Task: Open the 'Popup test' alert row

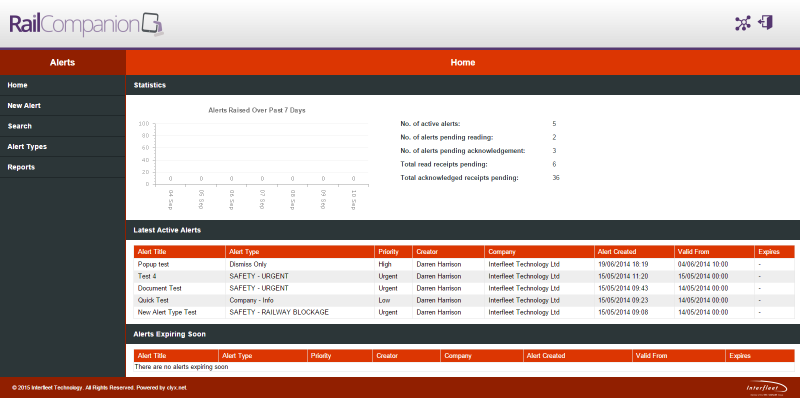Action: (464, 264)
